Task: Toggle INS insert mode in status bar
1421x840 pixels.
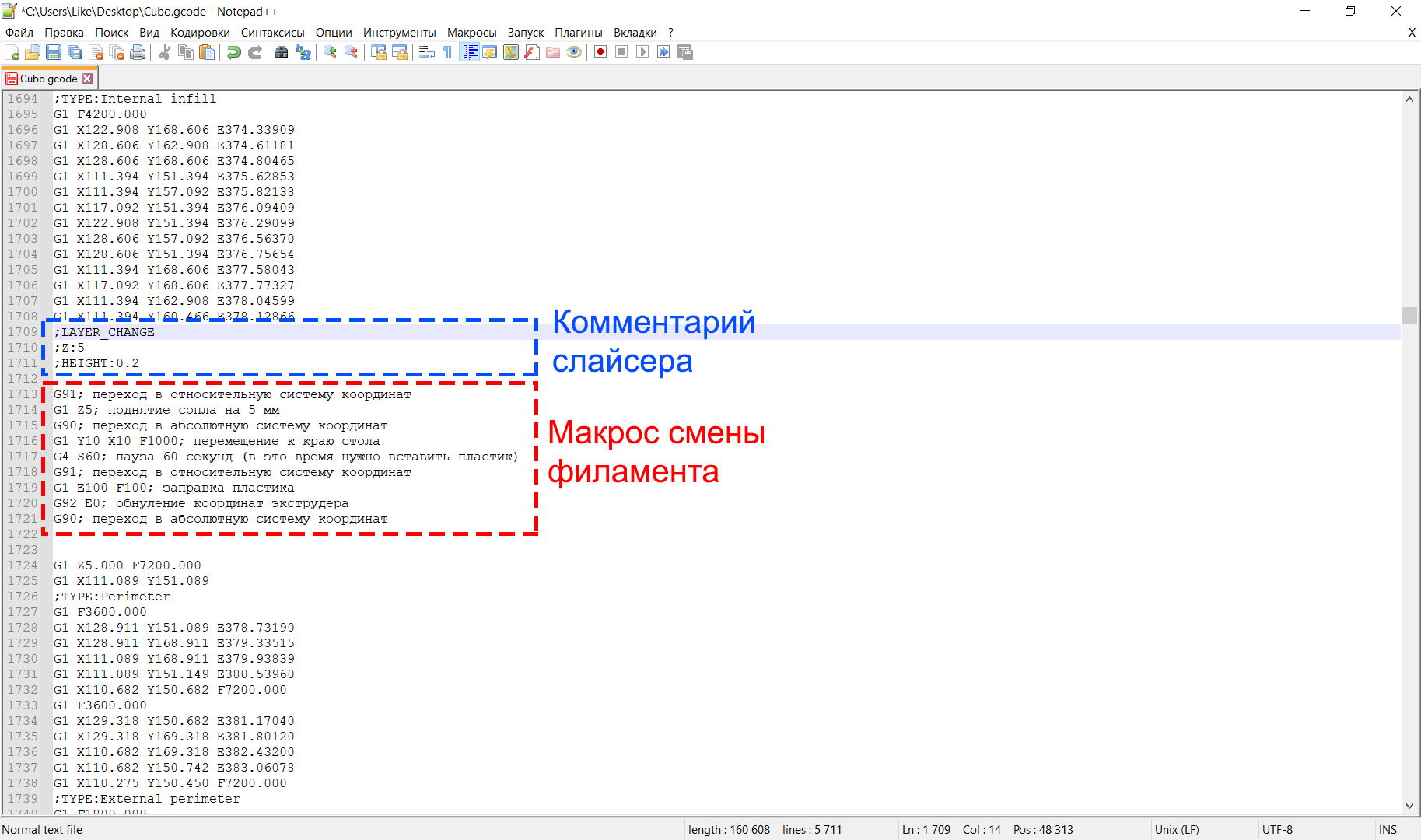Action: (1388, 830)
